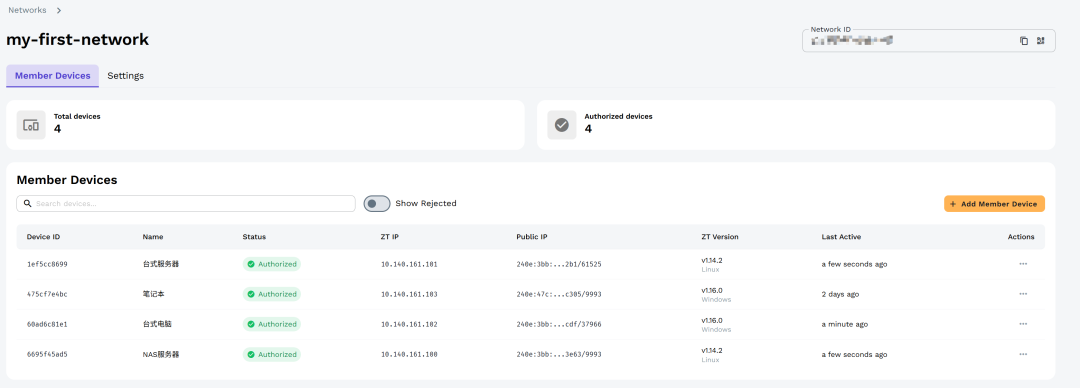Screen dimensions: 1080x388
Task: Focus the Search devices input field
Action: (x=186, y=203)
